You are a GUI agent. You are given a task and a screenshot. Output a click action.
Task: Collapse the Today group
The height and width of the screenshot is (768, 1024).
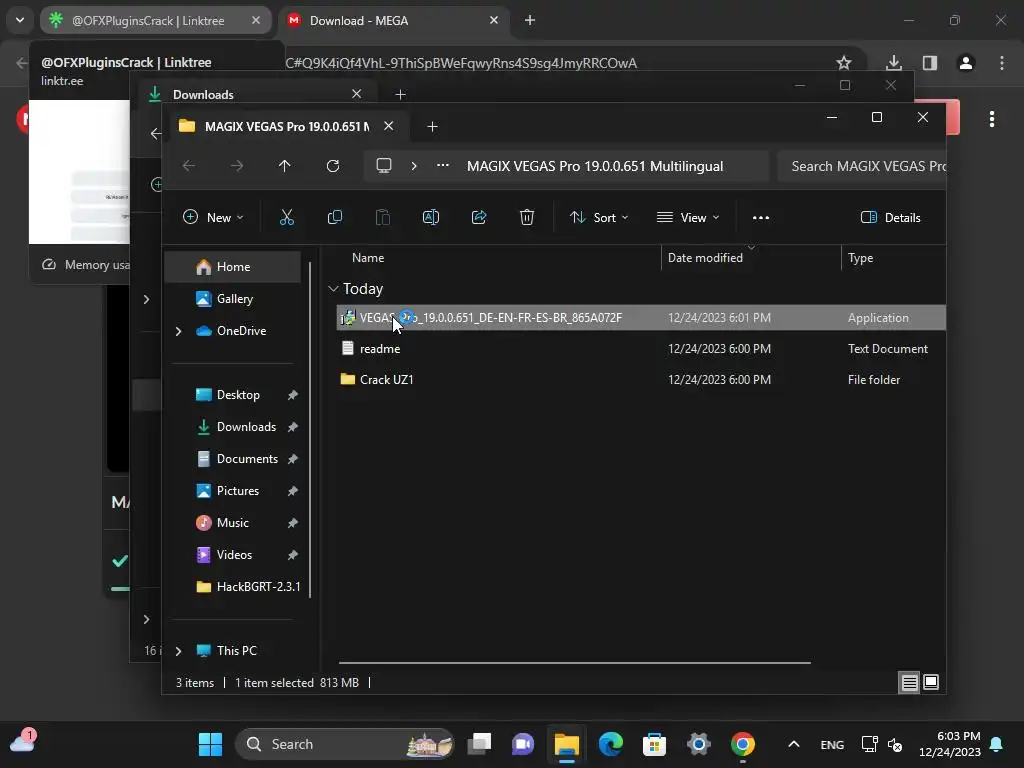click(333, 289)
